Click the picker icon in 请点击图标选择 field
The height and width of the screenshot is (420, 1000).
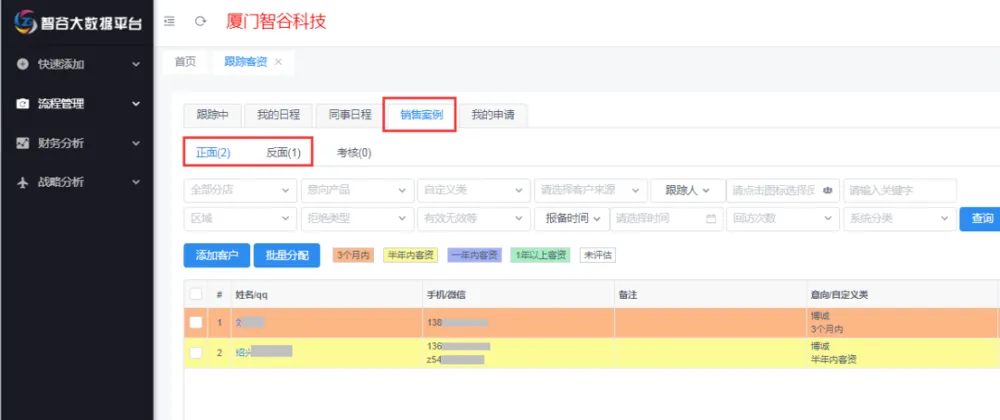827,190
